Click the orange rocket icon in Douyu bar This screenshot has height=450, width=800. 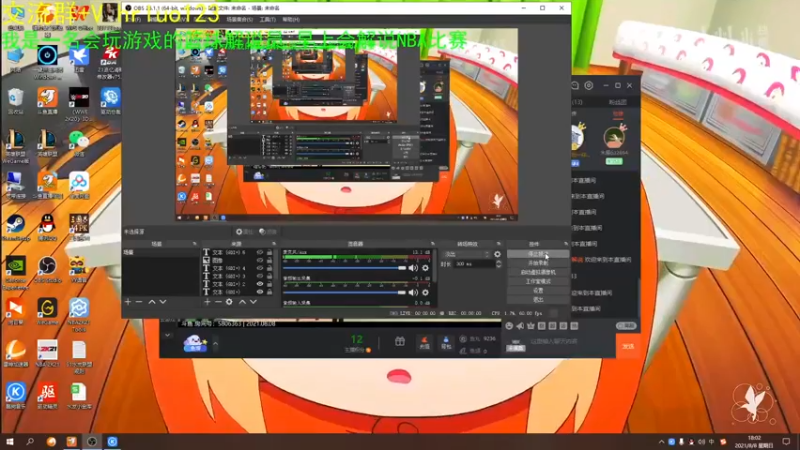424,343
